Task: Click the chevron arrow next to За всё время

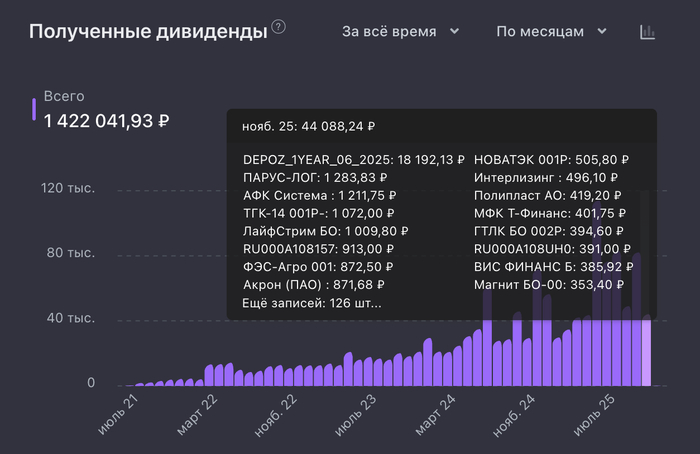Action: (455, 32)
